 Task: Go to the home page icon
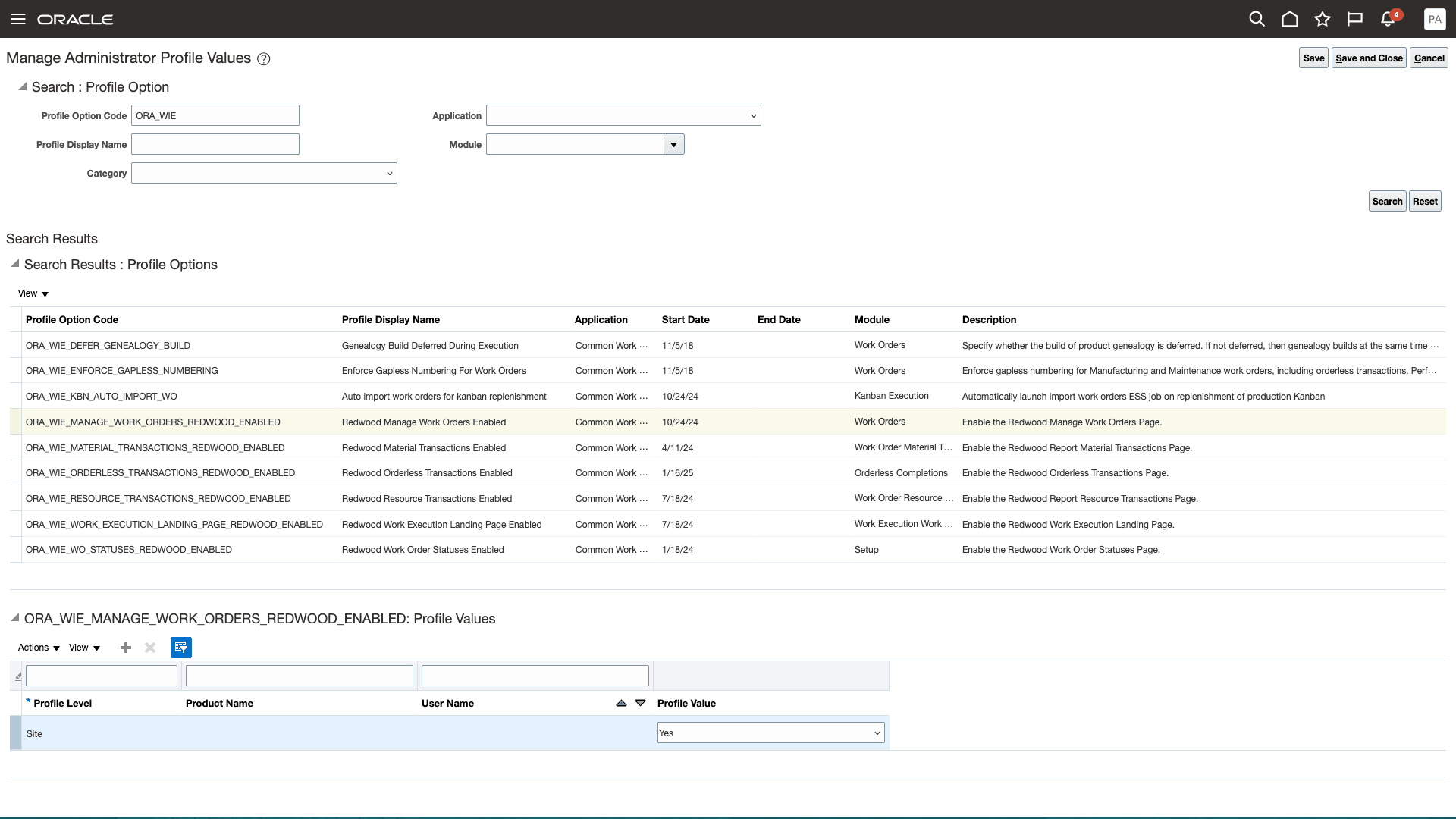[x=1290, y=19]
